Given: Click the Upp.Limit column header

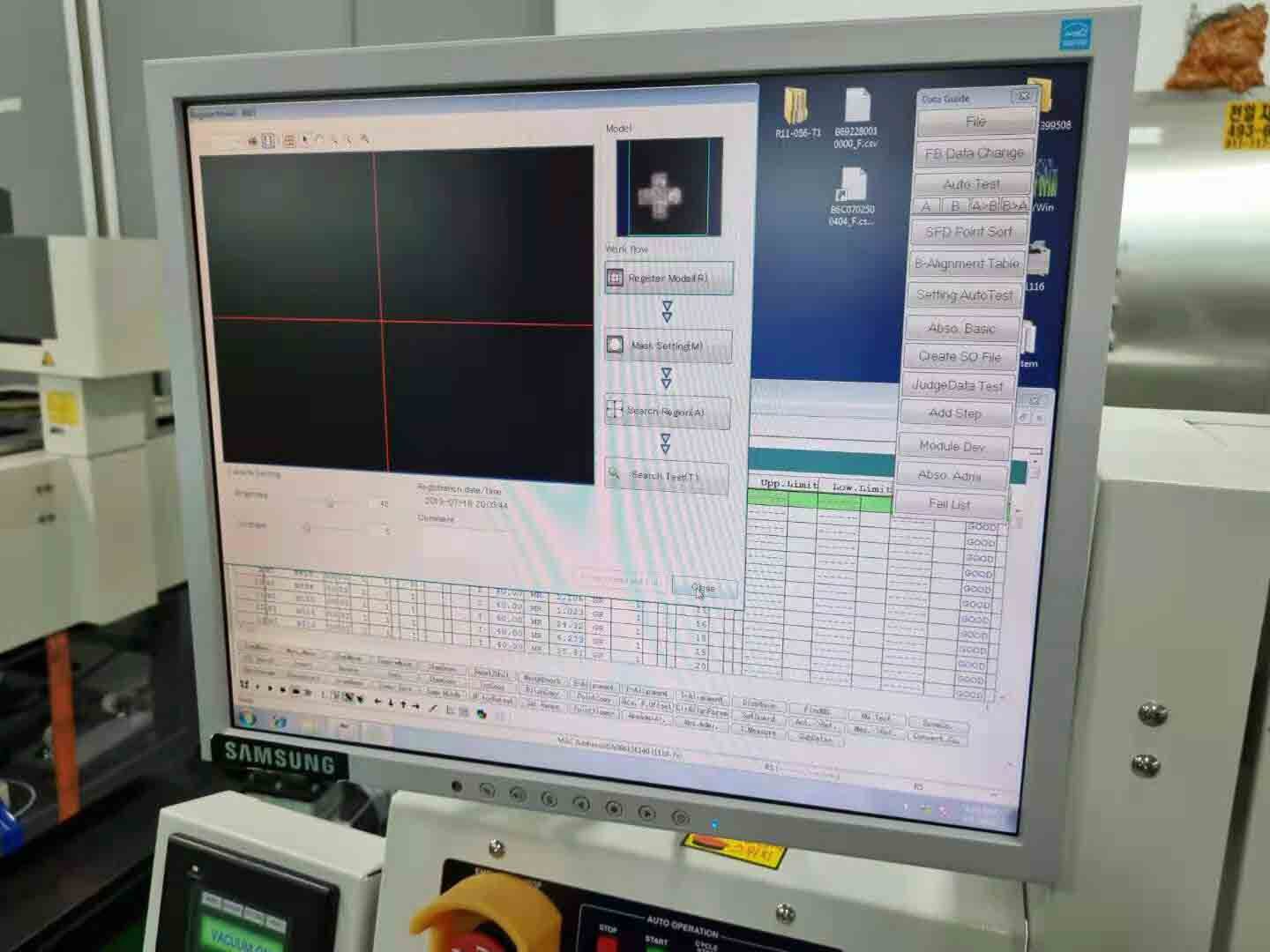Looking at the screenshot, I should pos(788,484).
